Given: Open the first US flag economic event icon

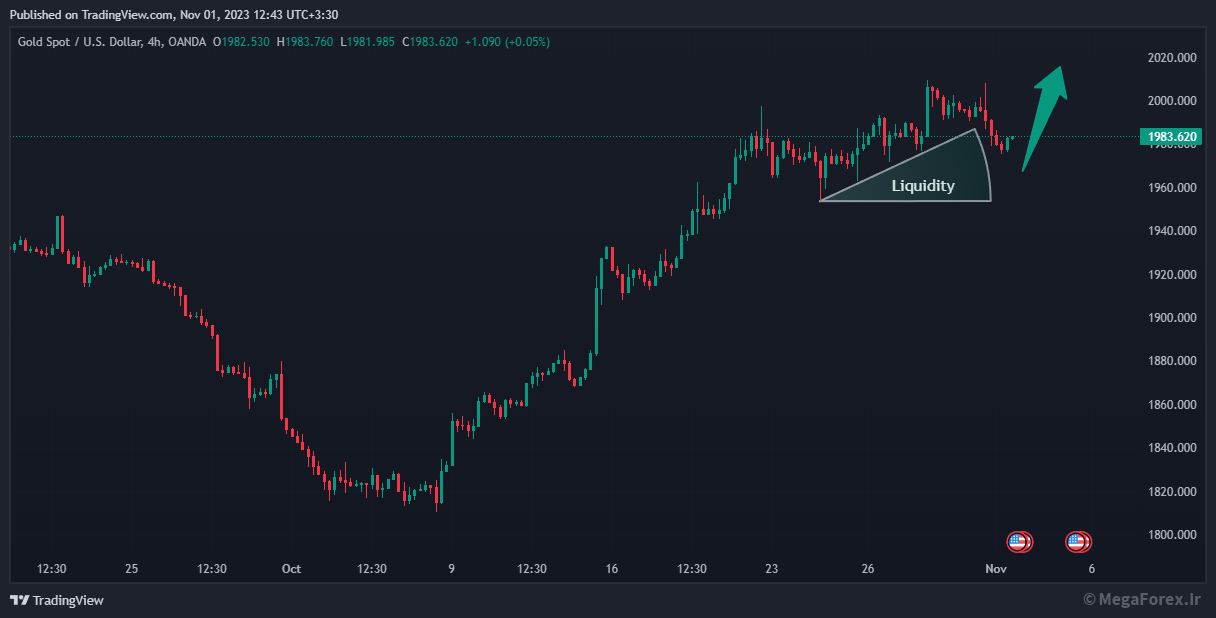Looking at the screenshot, I should 1018,542.
